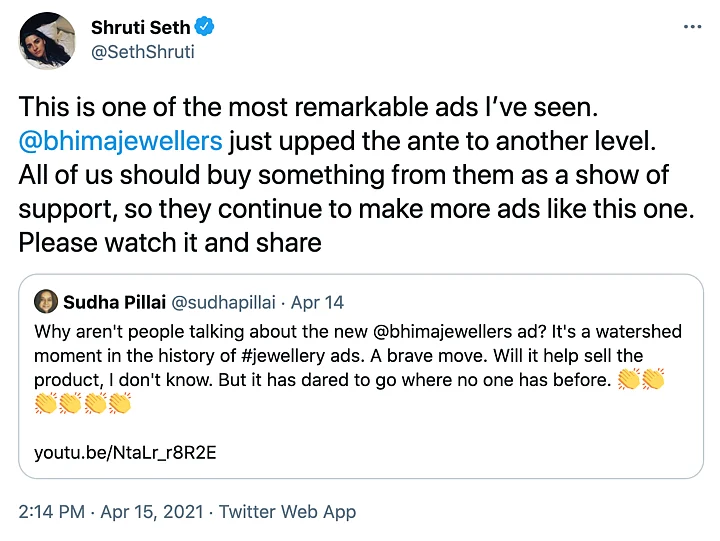Viewport: 720px width, 541px height.
Task: Click Shruti Seth's profile picture
Action: click(x=47, y=41)
